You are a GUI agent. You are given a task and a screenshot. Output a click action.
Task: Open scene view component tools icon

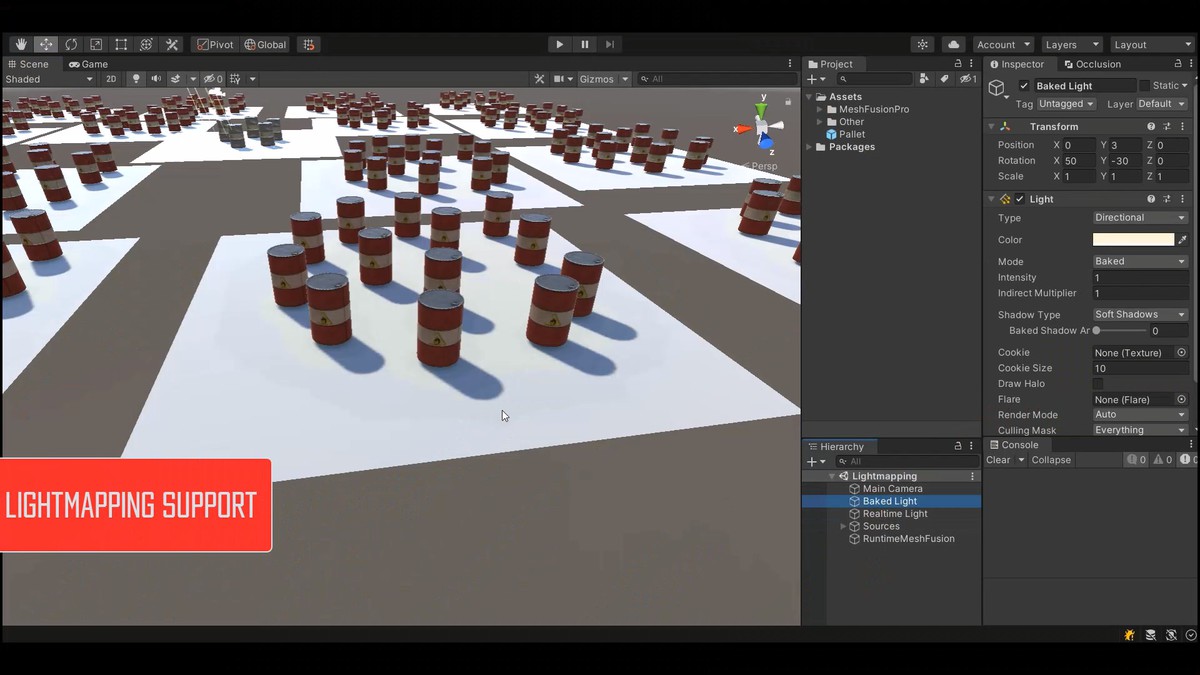coord(539,79)
